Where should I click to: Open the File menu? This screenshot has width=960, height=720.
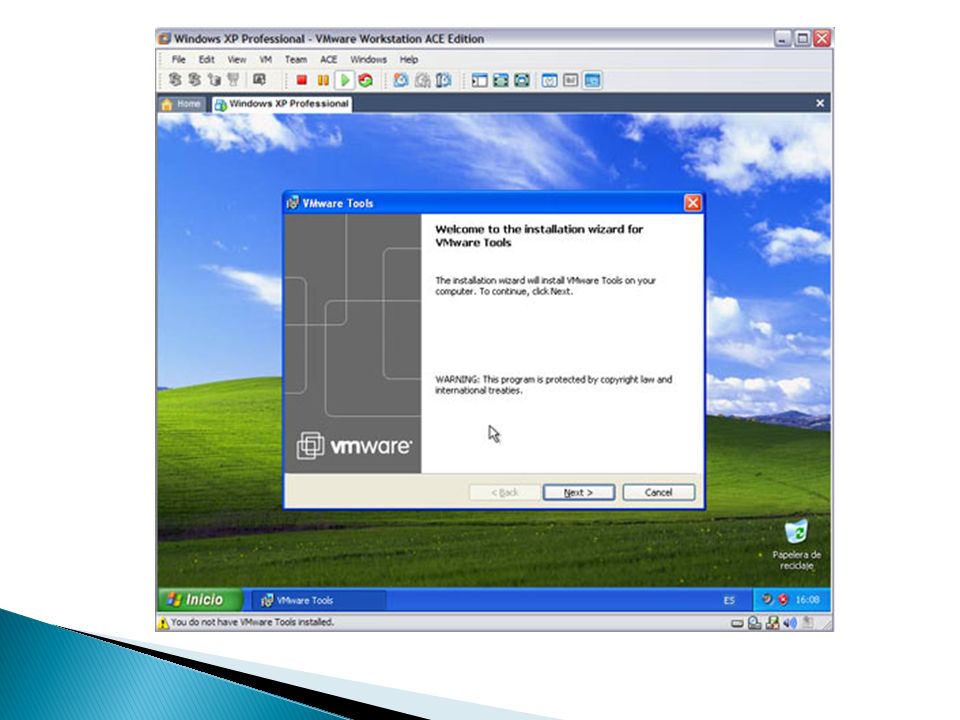click(178, 59)
